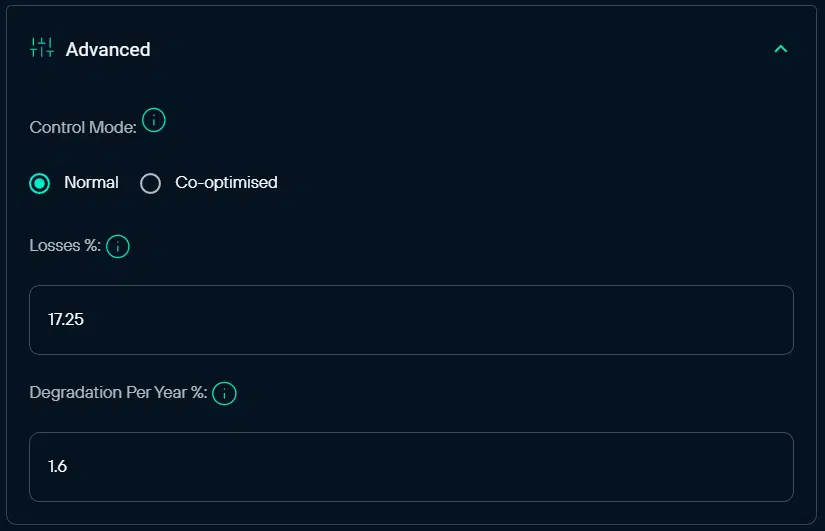825x531 pixels.
Task: Click the 1.6 value in Degradation field
Action: pyautogui.click(x=58, y=466)
